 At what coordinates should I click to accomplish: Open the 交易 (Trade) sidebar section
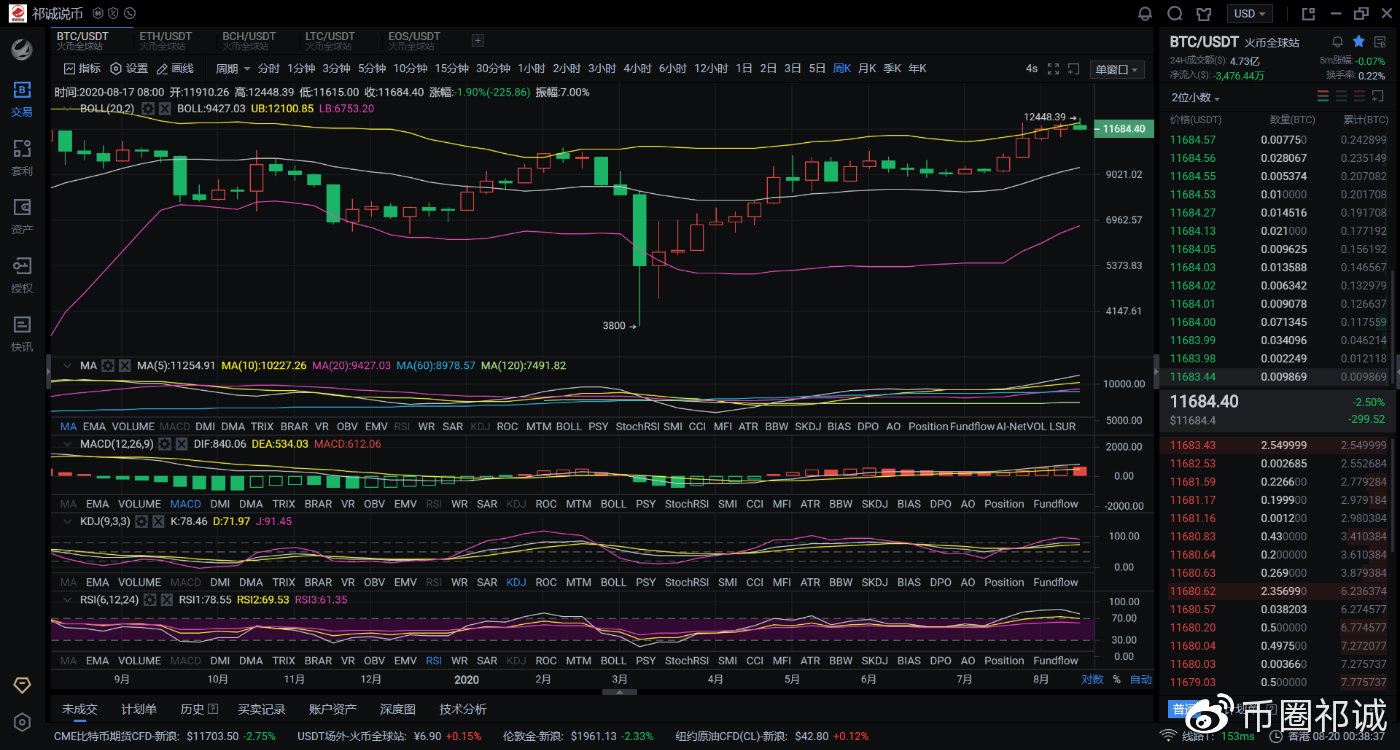click(22, 99)
